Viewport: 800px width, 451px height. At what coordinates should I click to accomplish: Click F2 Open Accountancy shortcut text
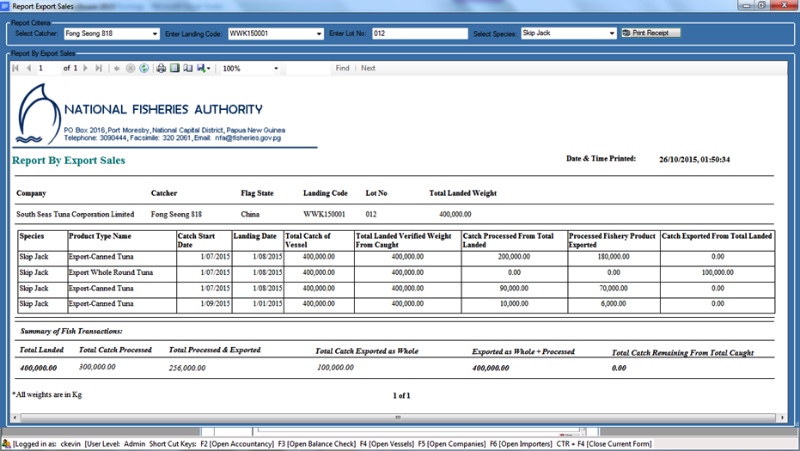coord(237,444)
